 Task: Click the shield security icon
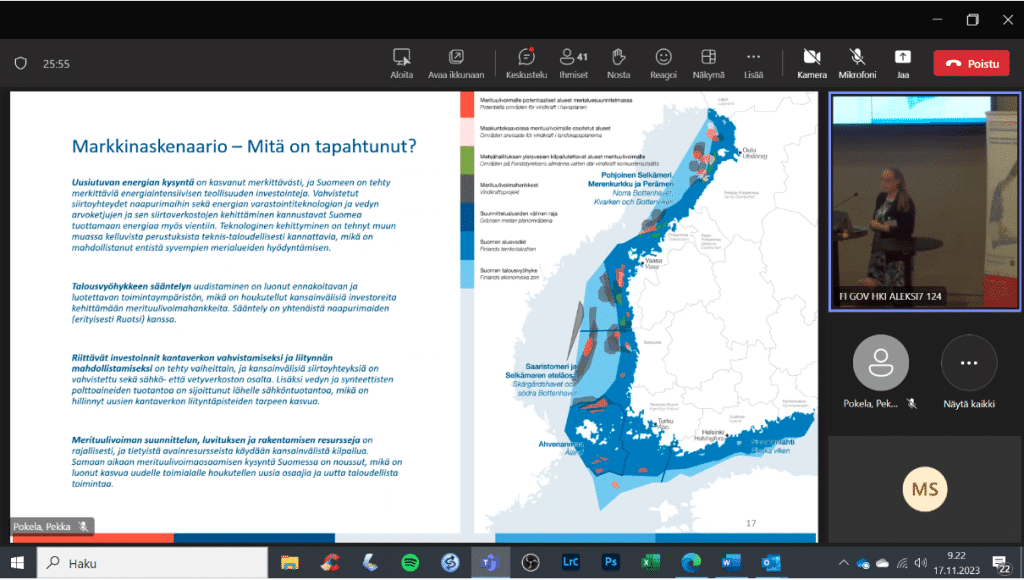click(x=21, y=63)
